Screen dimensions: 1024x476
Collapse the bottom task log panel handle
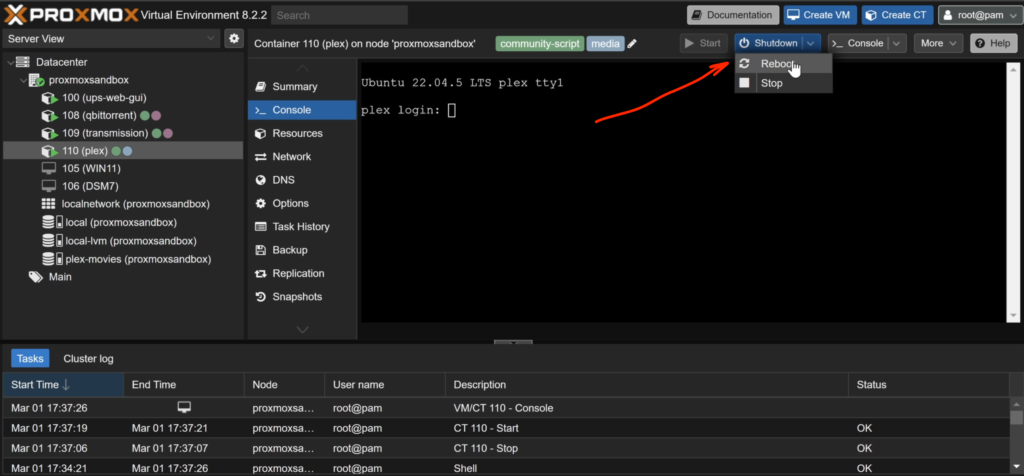[513, 341]
